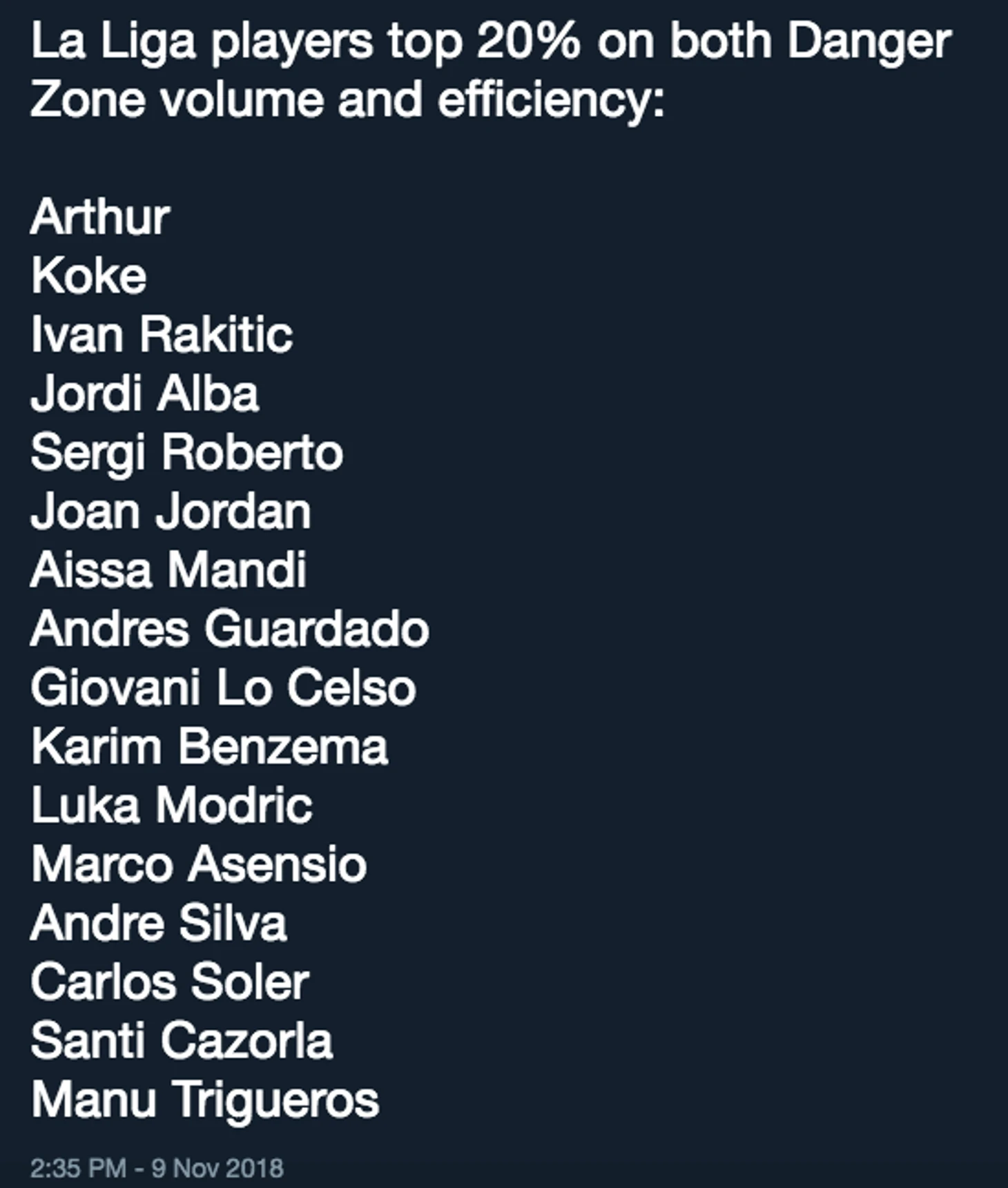1008x1188 pixels.
Task: Click the tweet timestamp 2:35 PM - 9 Nov 2018
Action: click(x=157, y=1168)
